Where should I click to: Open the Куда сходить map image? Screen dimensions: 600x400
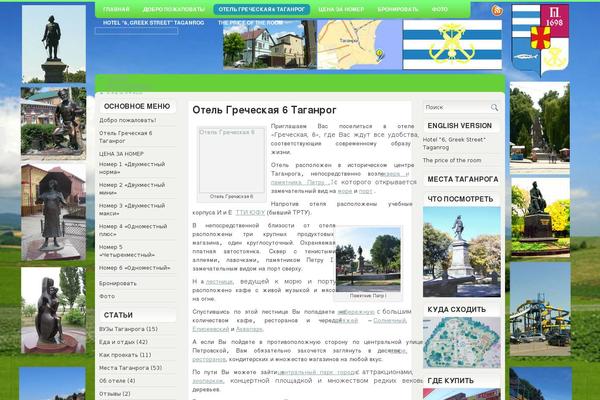(x=461, y=343)
